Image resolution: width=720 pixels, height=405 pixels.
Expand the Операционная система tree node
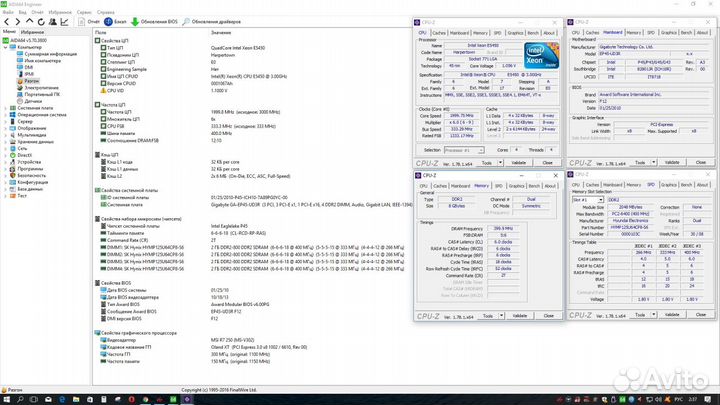[6, 115]
